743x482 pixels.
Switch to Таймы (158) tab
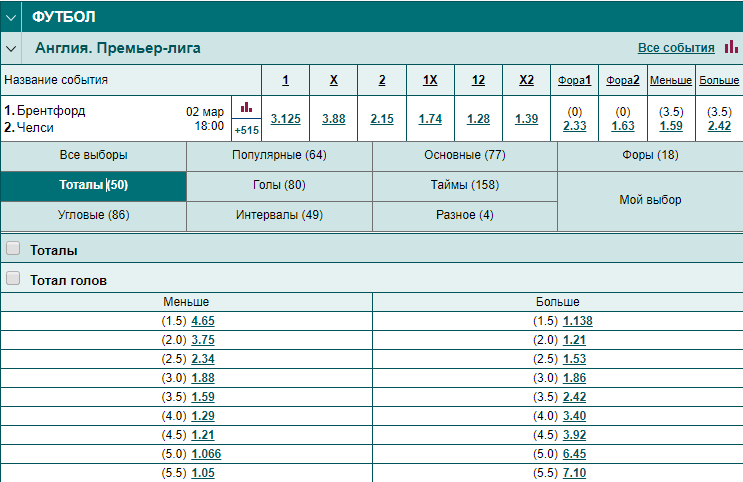click(x=465, y=185)
